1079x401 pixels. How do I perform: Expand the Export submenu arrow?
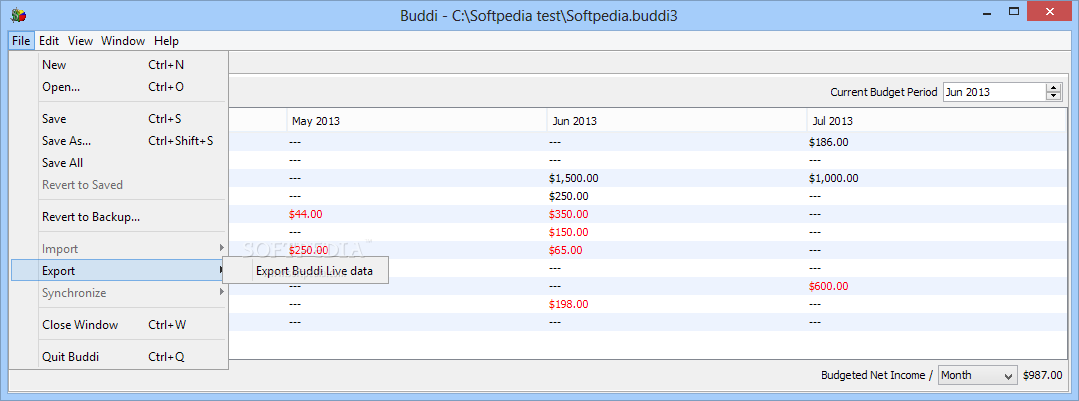(221, 270)
